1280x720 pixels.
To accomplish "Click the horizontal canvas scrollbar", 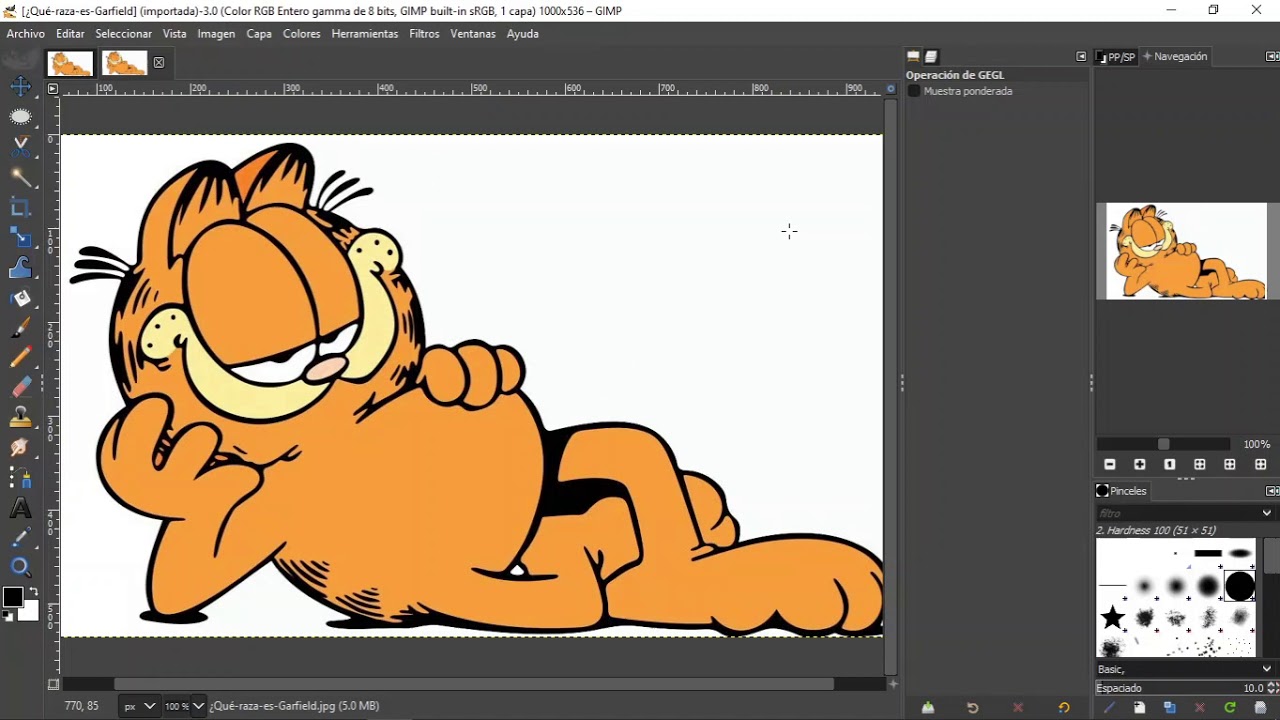I will (x=474, y=684).
